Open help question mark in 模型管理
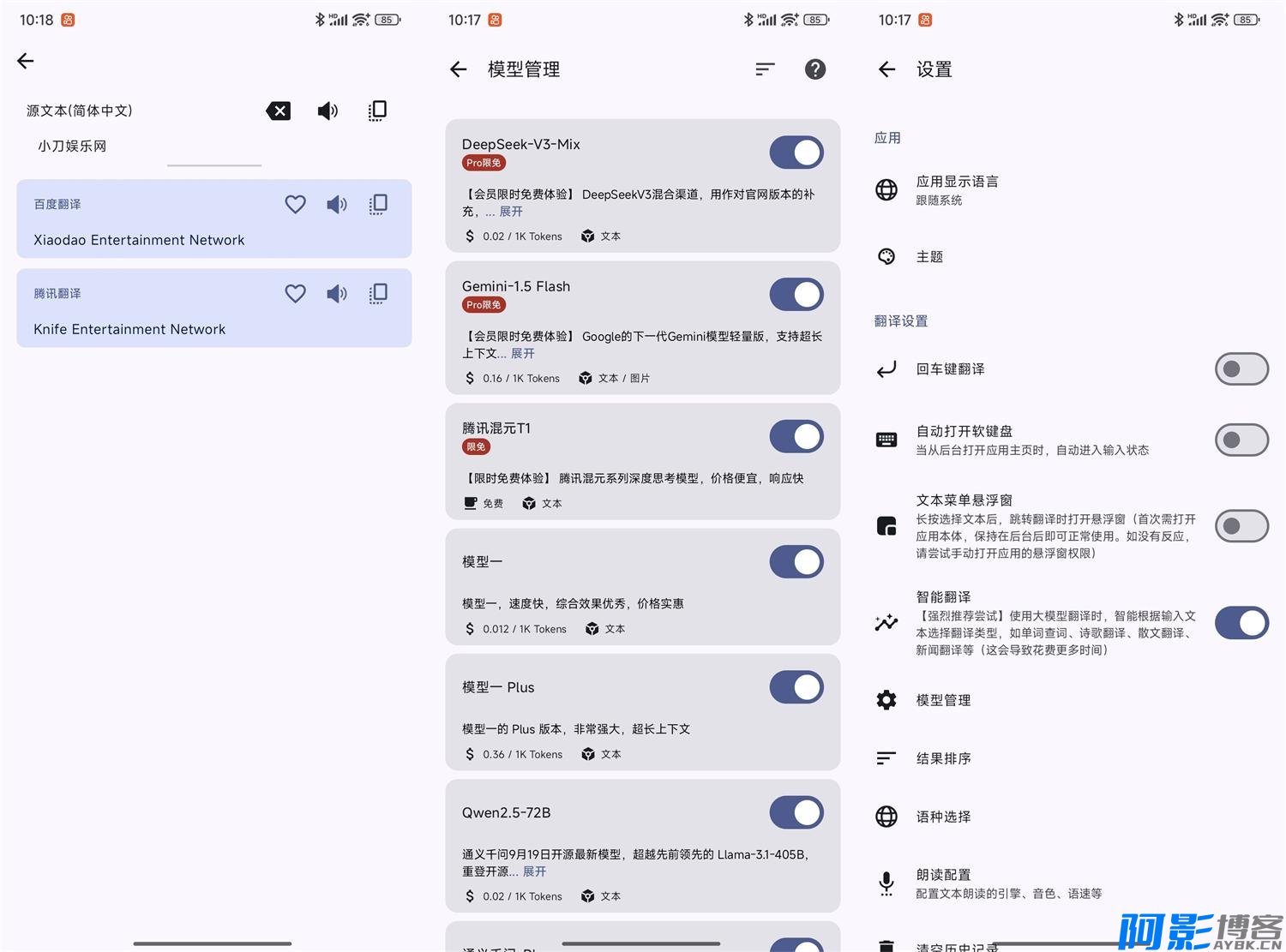 pos(815,69)
